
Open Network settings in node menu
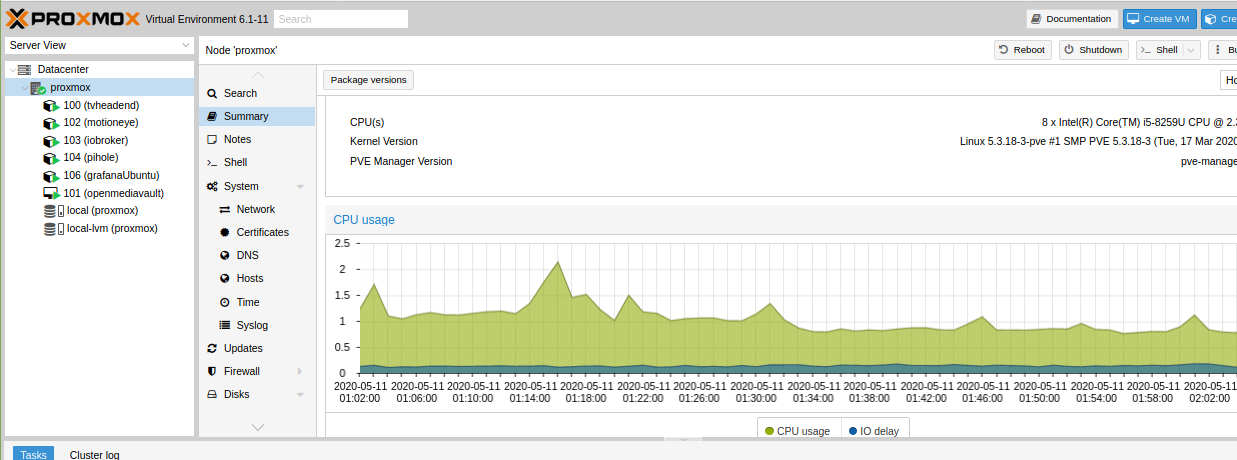point(257,209)
